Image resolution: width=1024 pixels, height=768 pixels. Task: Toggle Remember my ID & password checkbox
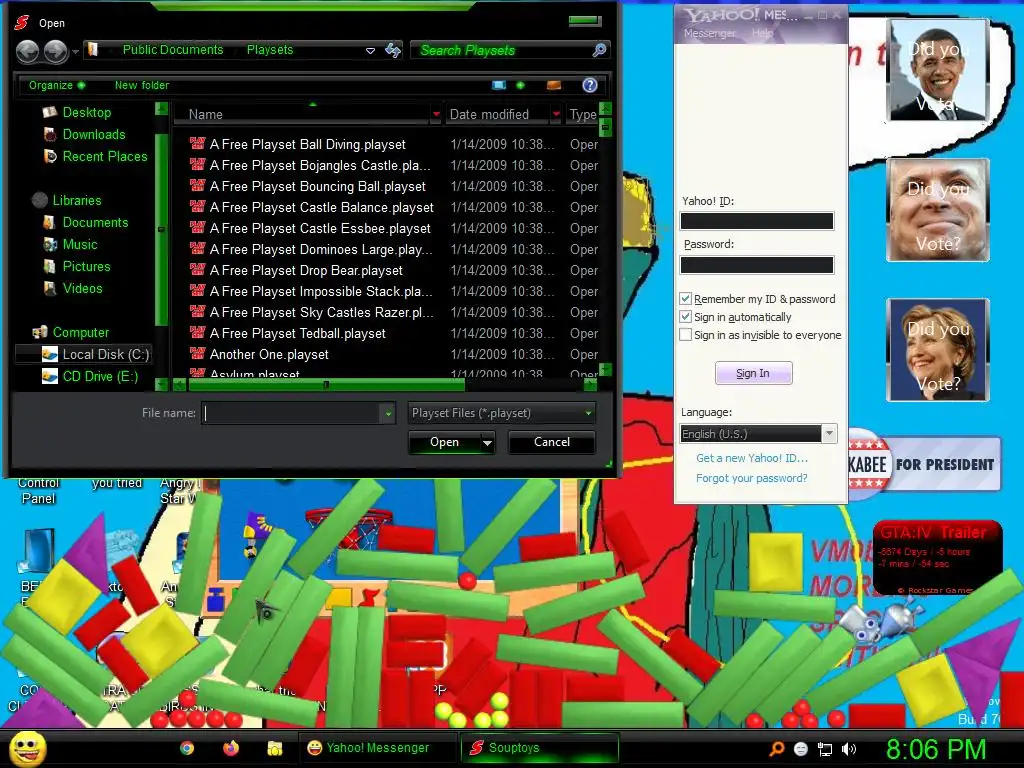click(685, 298)
